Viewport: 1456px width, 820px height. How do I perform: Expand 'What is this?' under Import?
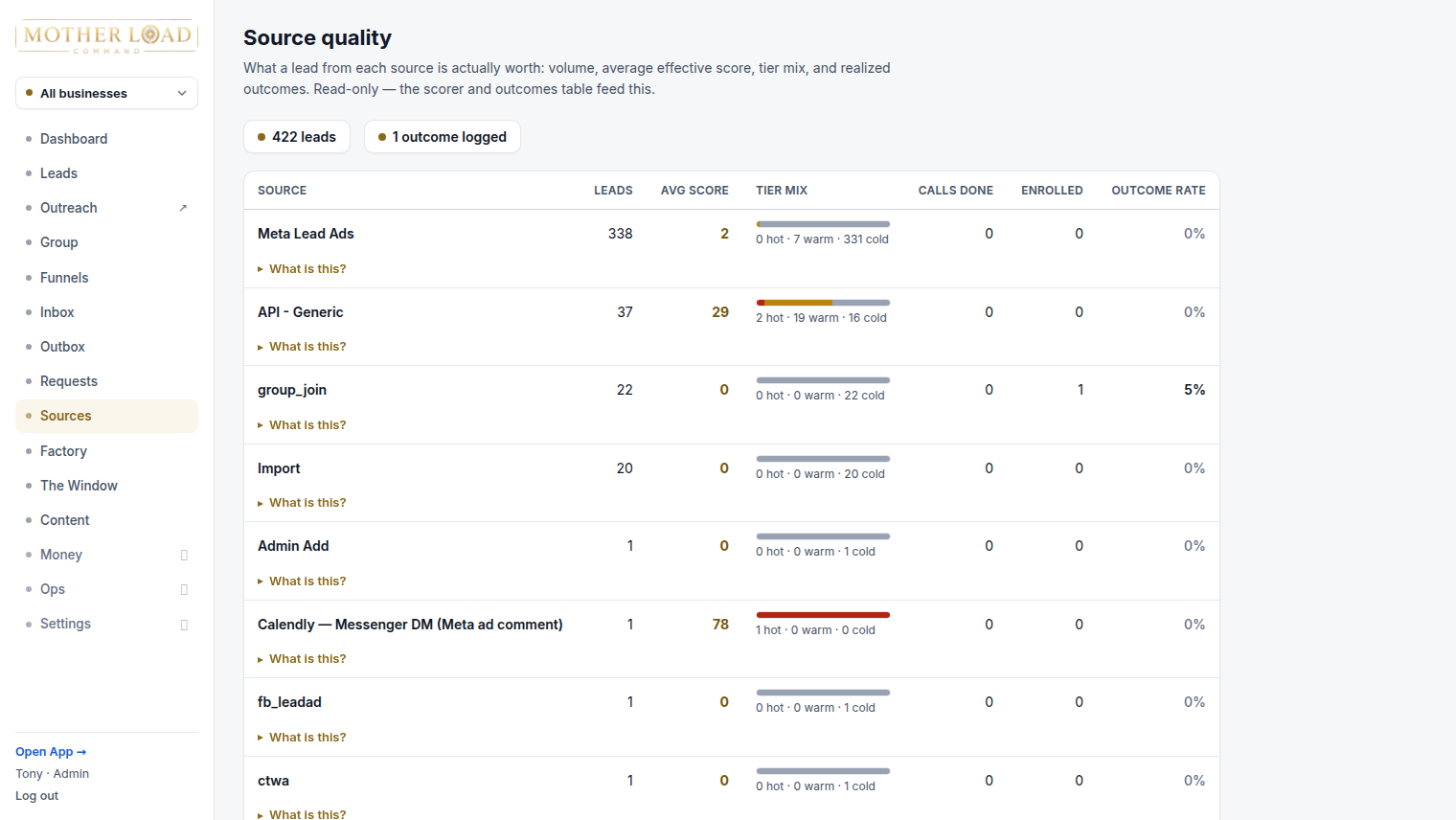(302, 503)
